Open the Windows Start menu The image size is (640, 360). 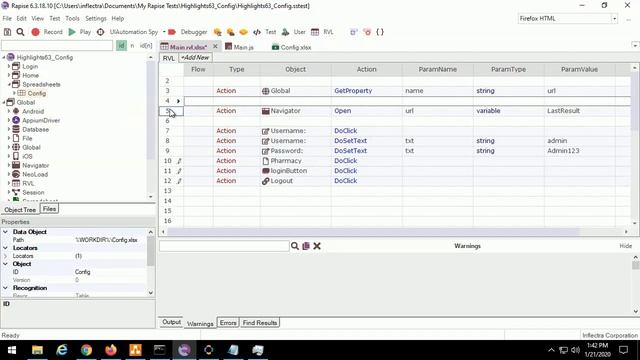pos(12,350)
